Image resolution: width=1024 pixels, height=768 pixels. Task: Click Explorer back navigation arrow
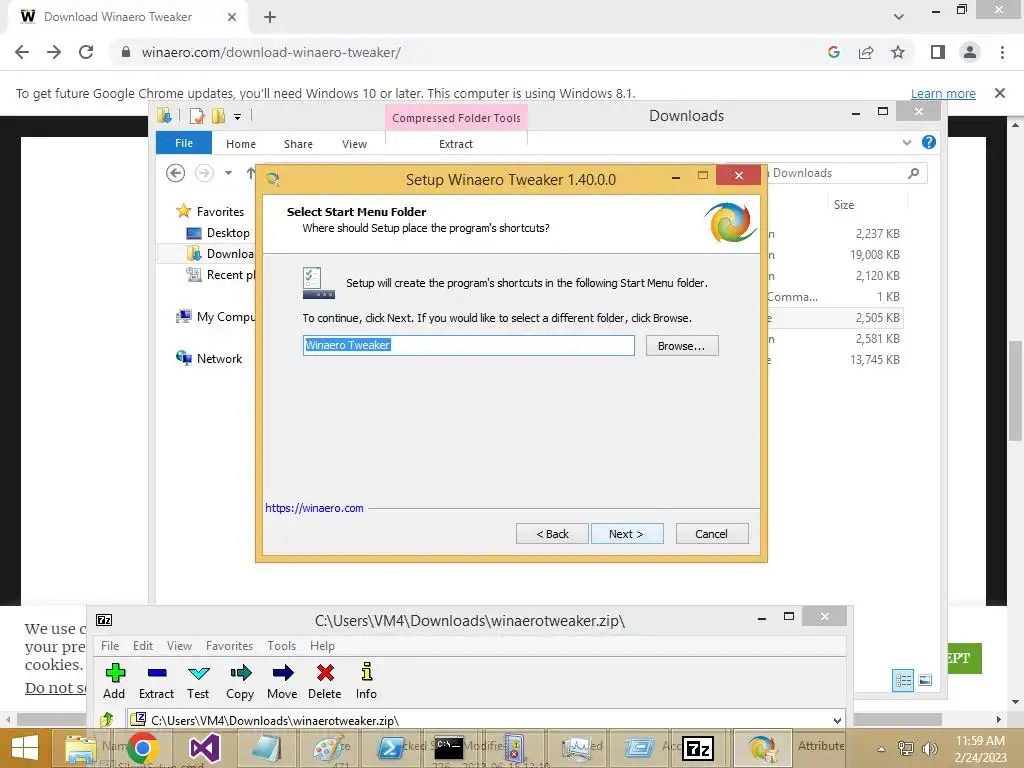point(176,173)
